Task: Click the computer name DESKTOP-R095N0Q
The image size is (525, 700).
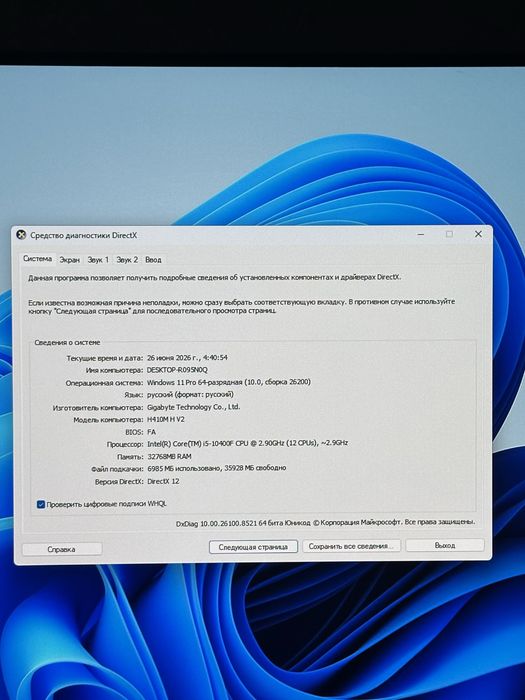Action: pos(177,370)
